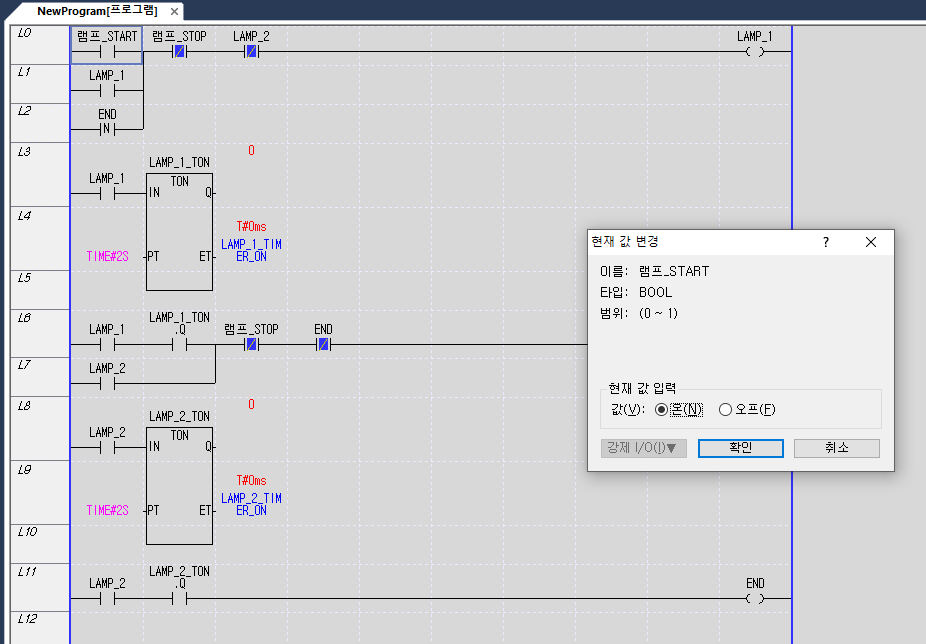Click the 취소 button
Image resolution: width=926 pixels, height=644 pixels.
836,448
